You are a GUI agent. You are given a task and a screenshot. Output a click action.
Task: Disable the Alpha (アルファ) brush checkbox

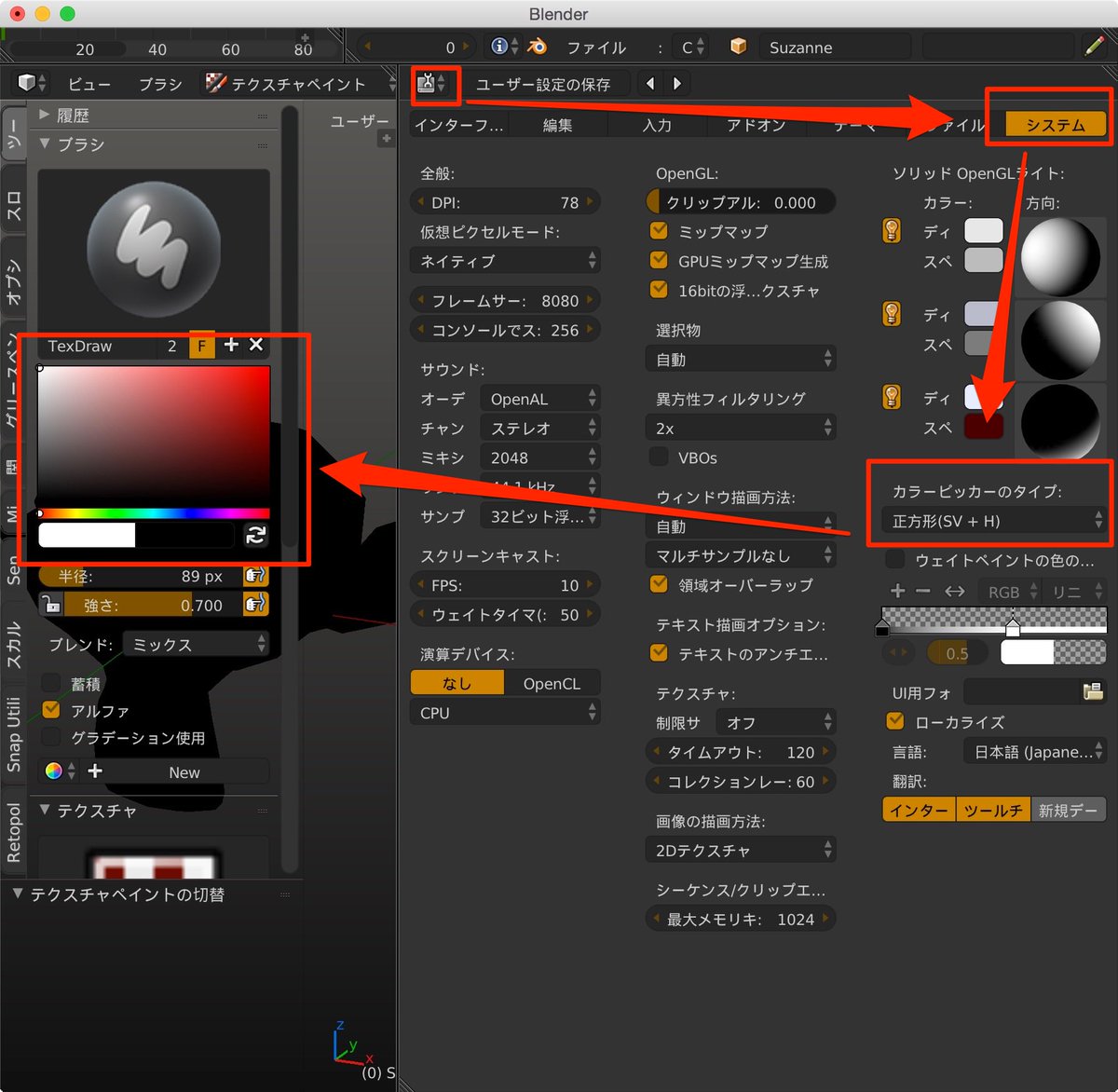tap(51, 710)
